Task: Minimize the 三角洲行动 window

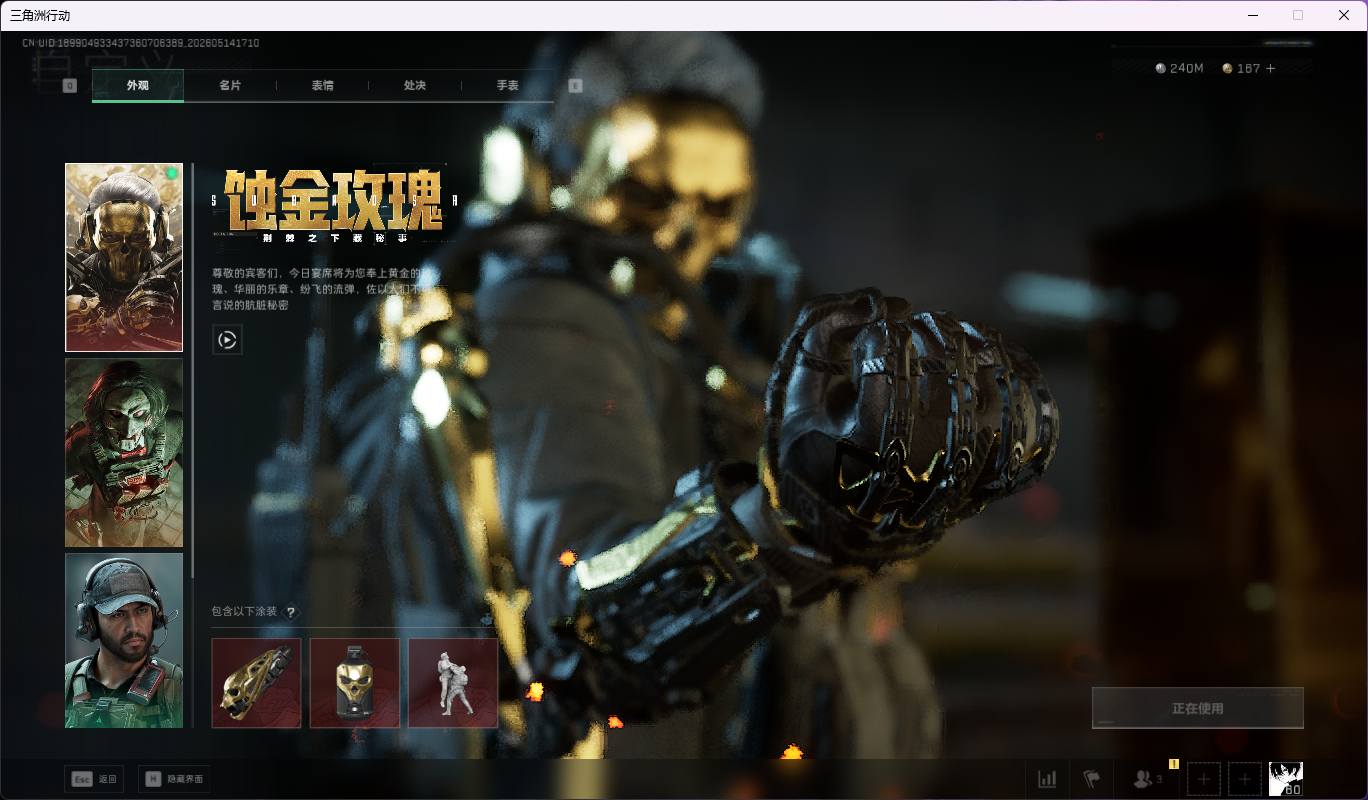Action: pos(1253,15)
